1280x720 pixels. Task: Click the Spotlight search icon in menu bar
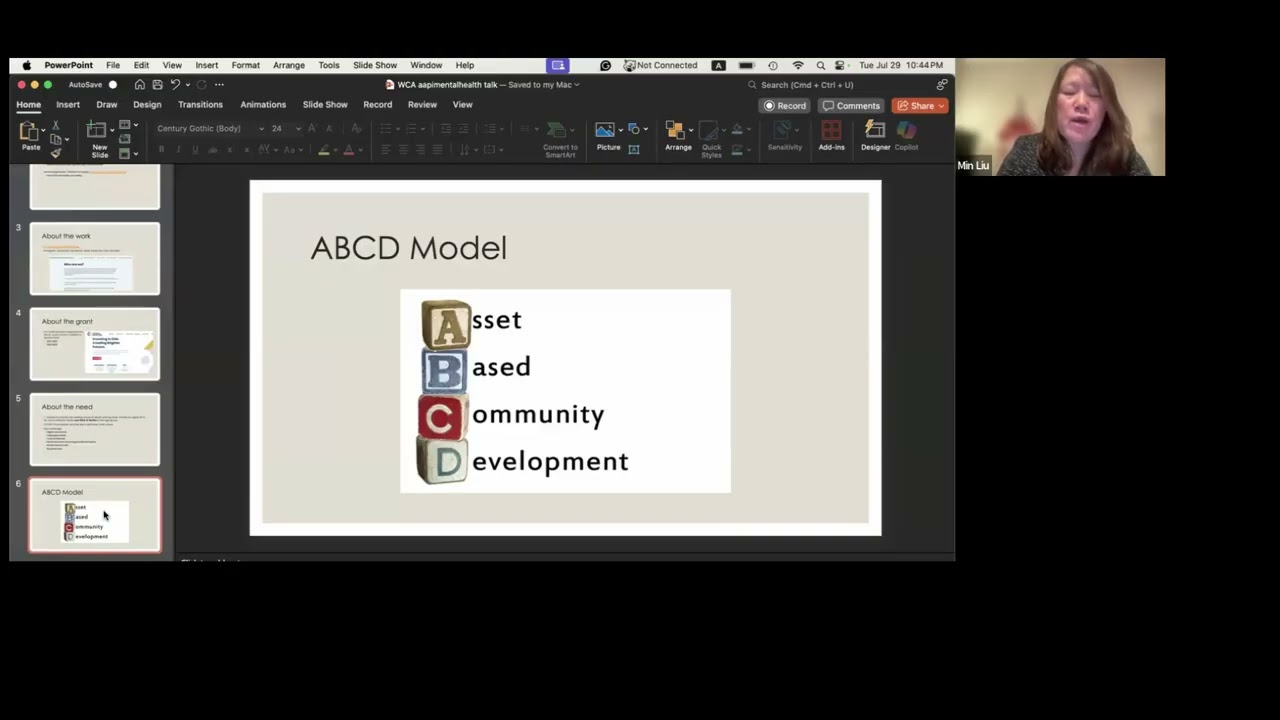[820, 65]
